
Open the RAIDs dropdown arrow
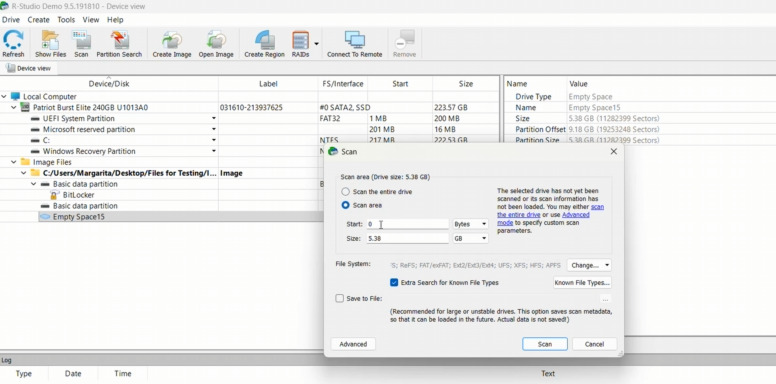[316, 44]
